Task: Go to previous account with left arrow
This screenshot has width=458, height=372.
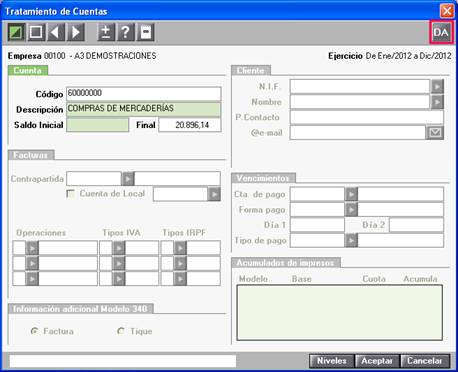Action: (x=56, y=32)
